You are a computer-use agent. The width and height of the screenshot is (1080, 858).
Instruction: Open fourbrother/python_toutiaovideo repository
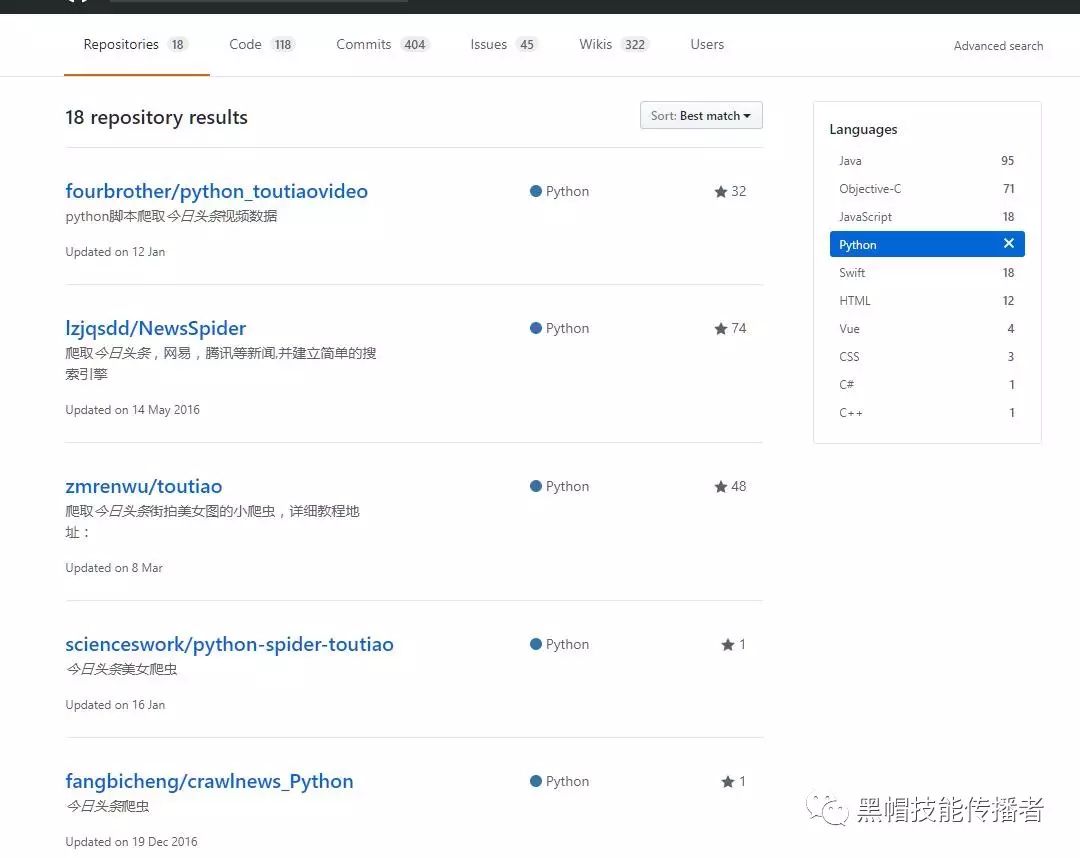[x=216, y=191]
